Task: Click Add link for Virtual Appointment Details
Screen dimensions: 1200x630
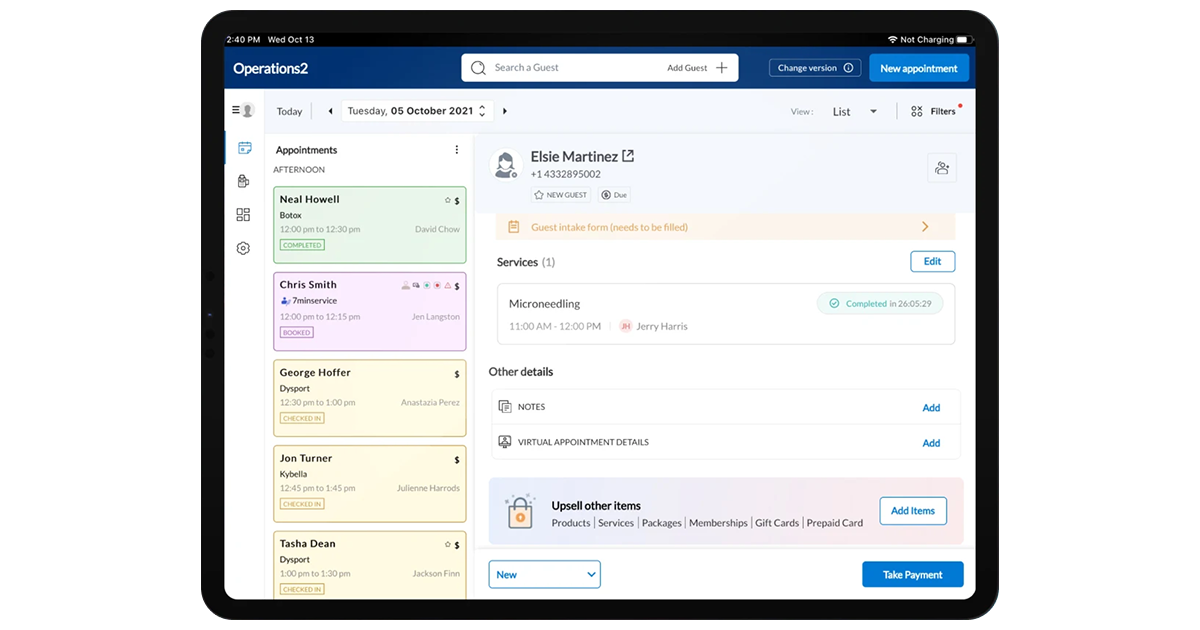Action: pyautogui.click(x=931, y=442)
